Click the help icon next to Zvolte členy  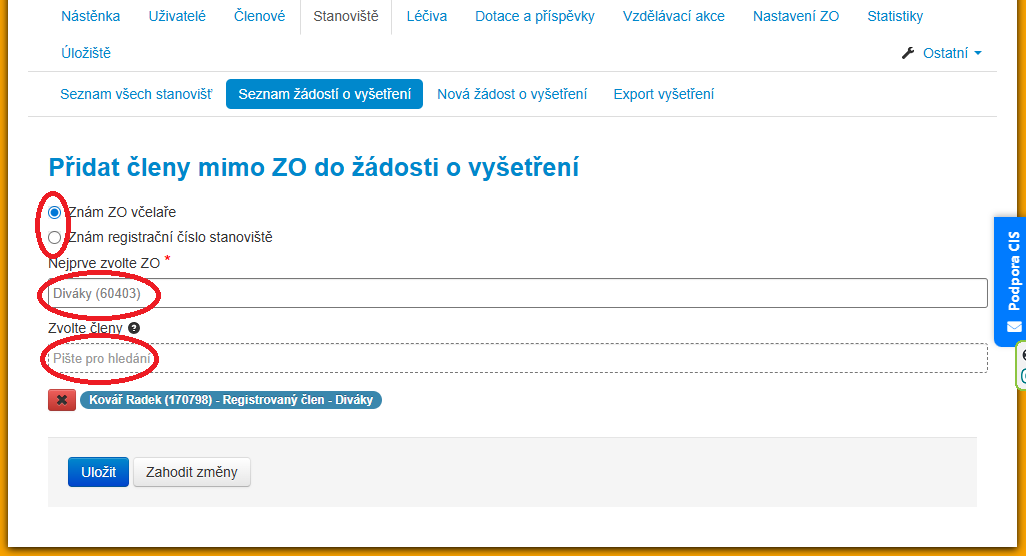(134, 328)
